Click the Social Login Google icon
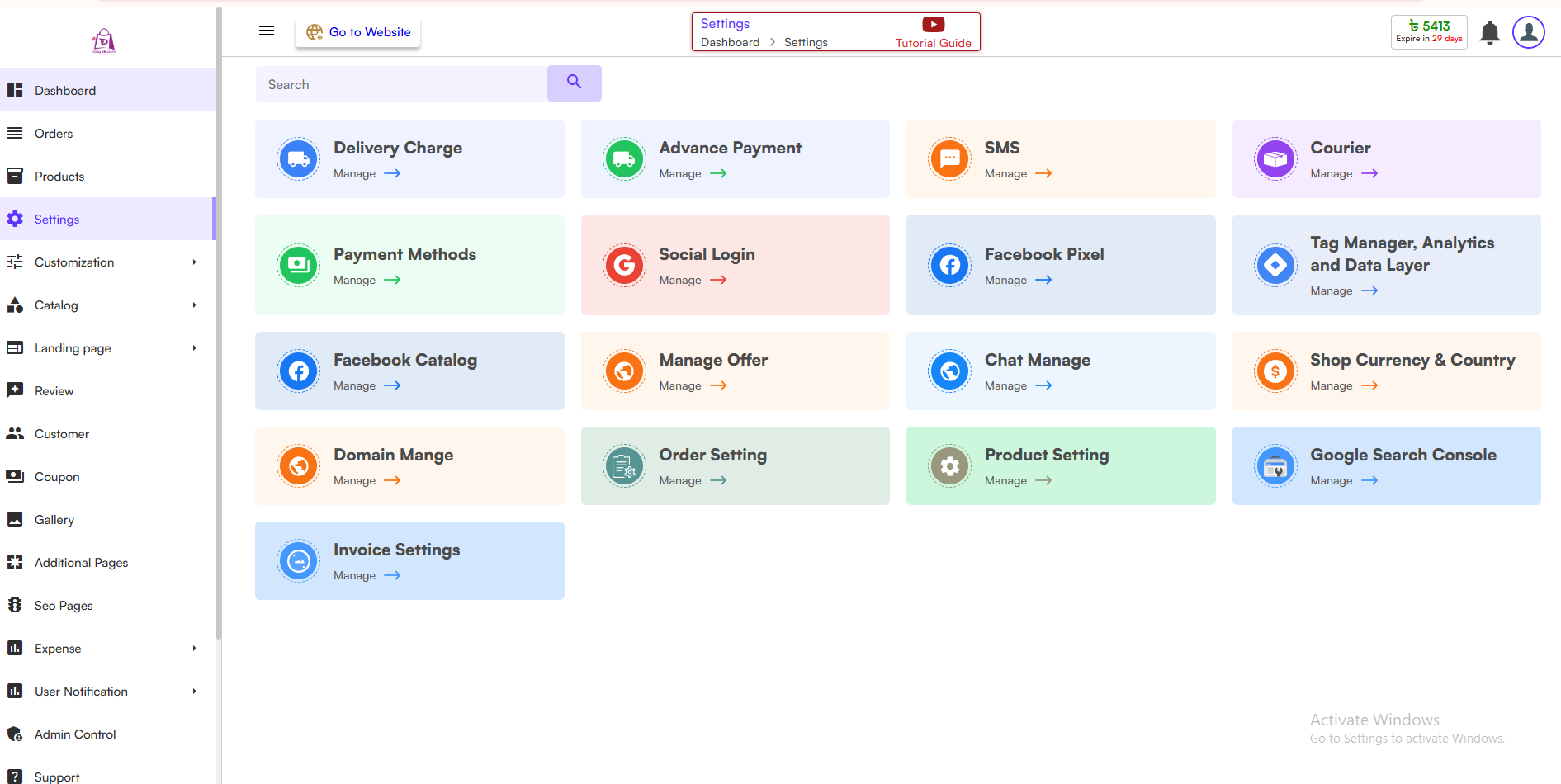 coord(624,265)
